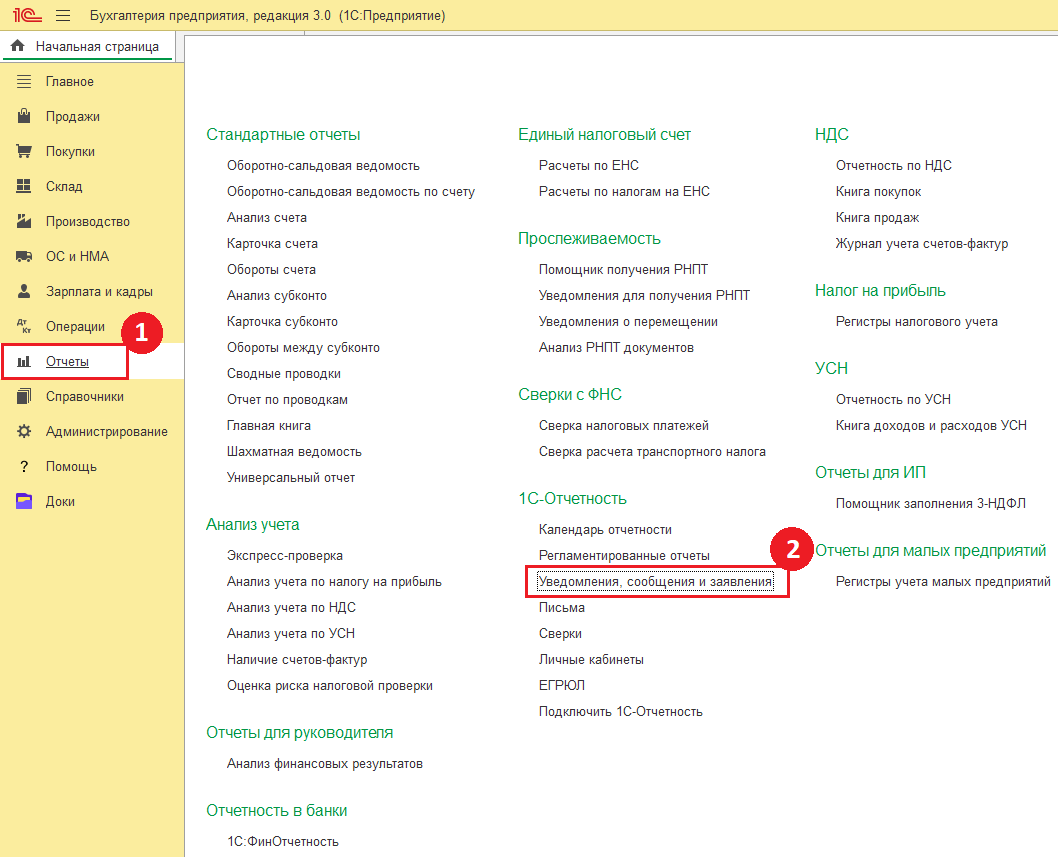Open the hamburger main menu icon

tap(63, 15)
